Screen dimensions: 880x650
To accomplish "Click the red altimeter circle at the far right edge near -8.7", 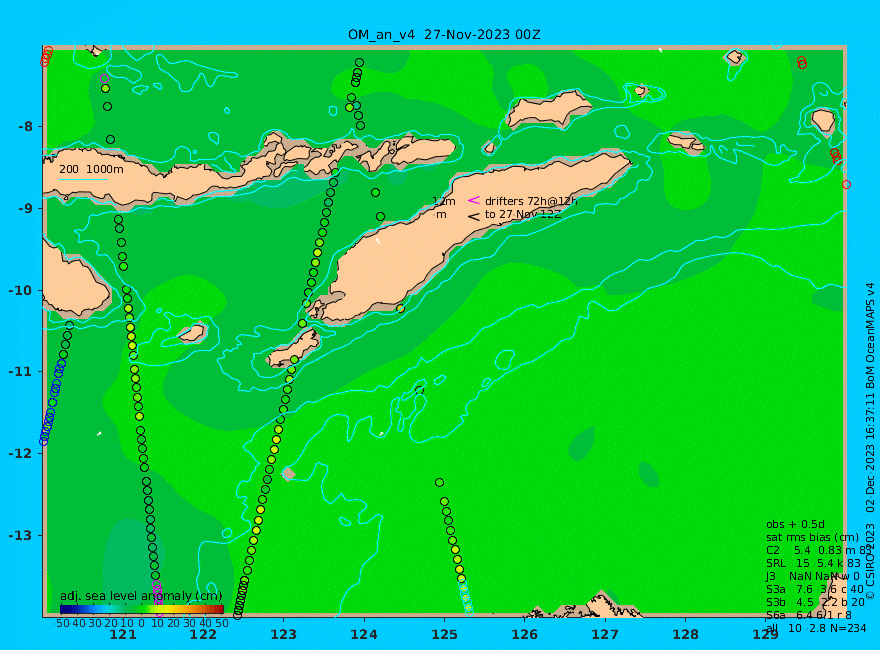I will (x=846, y=185).
